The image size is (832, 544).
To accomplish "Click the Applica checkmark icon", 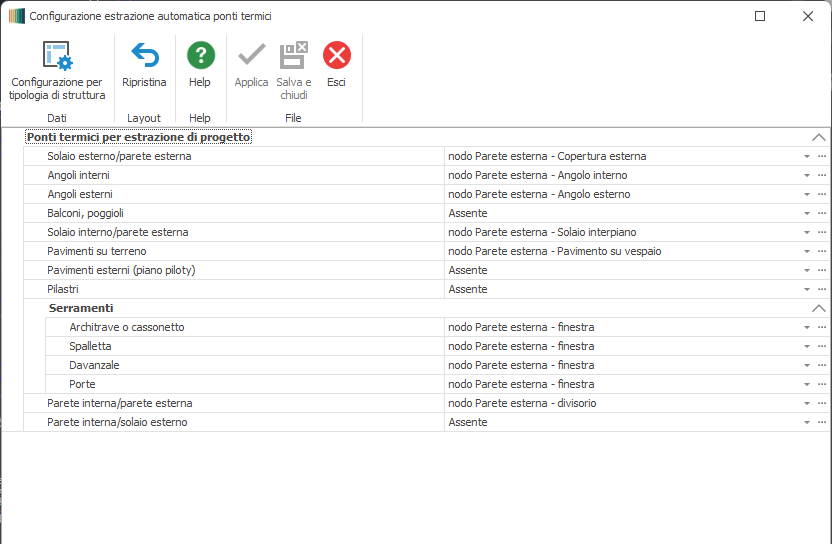I will coord(251,56).
